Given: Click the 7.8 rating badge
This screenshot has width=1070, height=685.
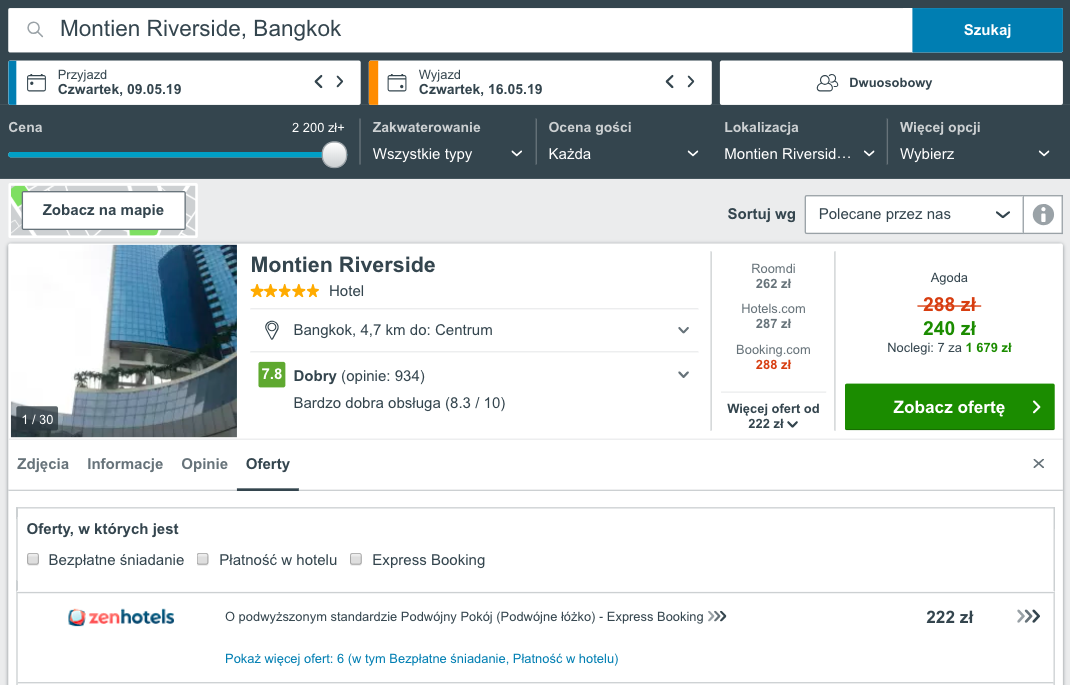Looking at the screenshot, I should pyautogui.click(x=272, y=375).
